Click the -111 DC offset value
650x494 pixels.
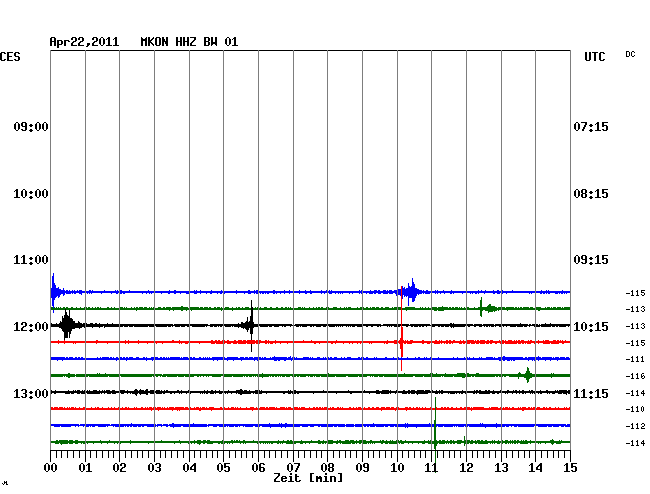[x=635, y=359]
